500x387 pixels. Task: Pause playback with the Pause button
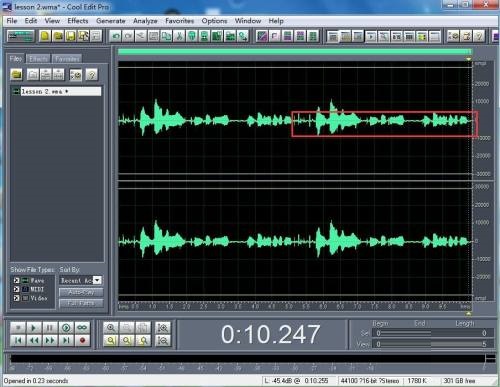50,328
